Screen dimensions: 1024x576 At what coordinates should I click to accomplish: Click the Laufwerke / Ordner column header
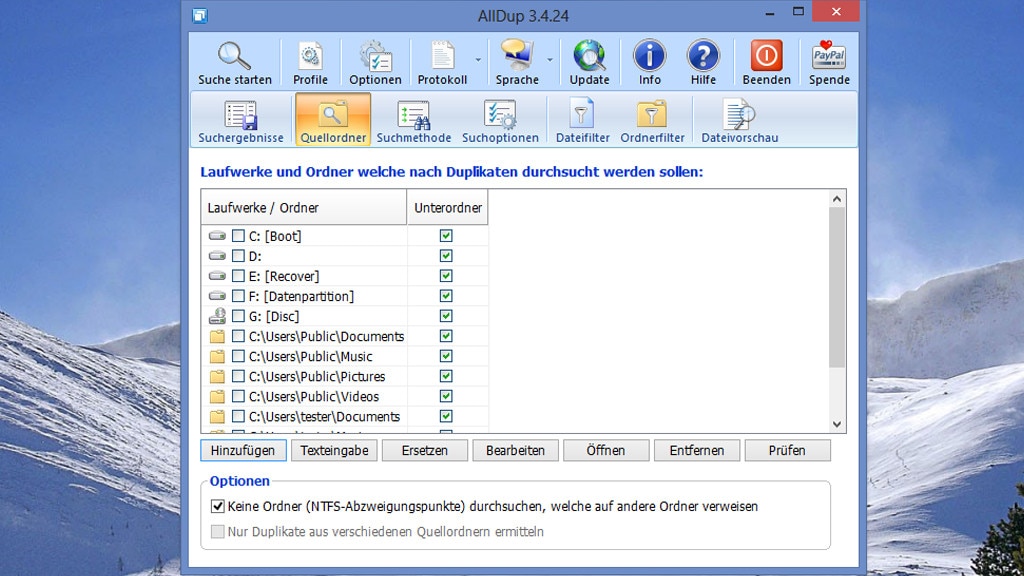[x=304, y=208]
